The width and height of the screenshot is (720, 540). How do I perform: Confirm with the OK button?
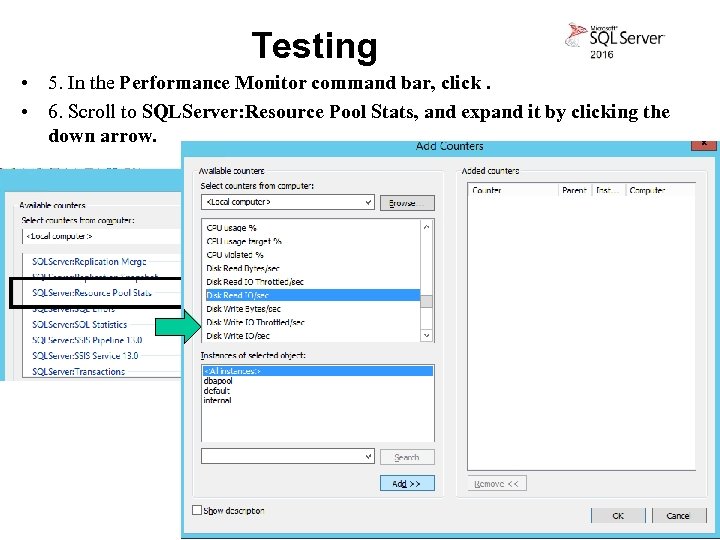tap(618, 516)
